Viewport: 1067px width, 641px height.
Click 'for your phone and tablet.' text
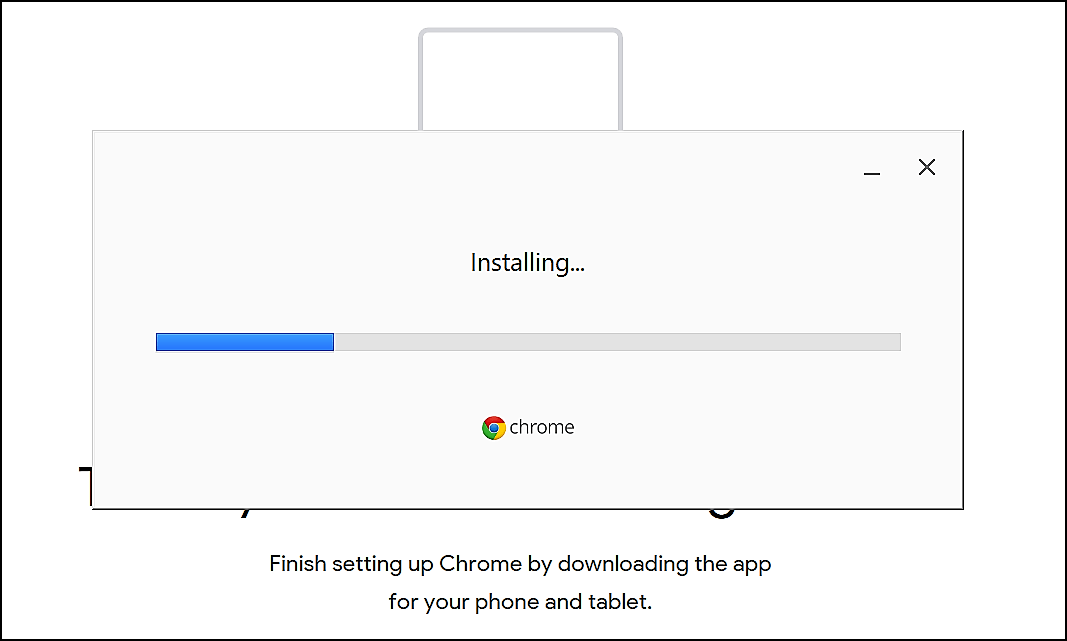[x=520, y=602]
